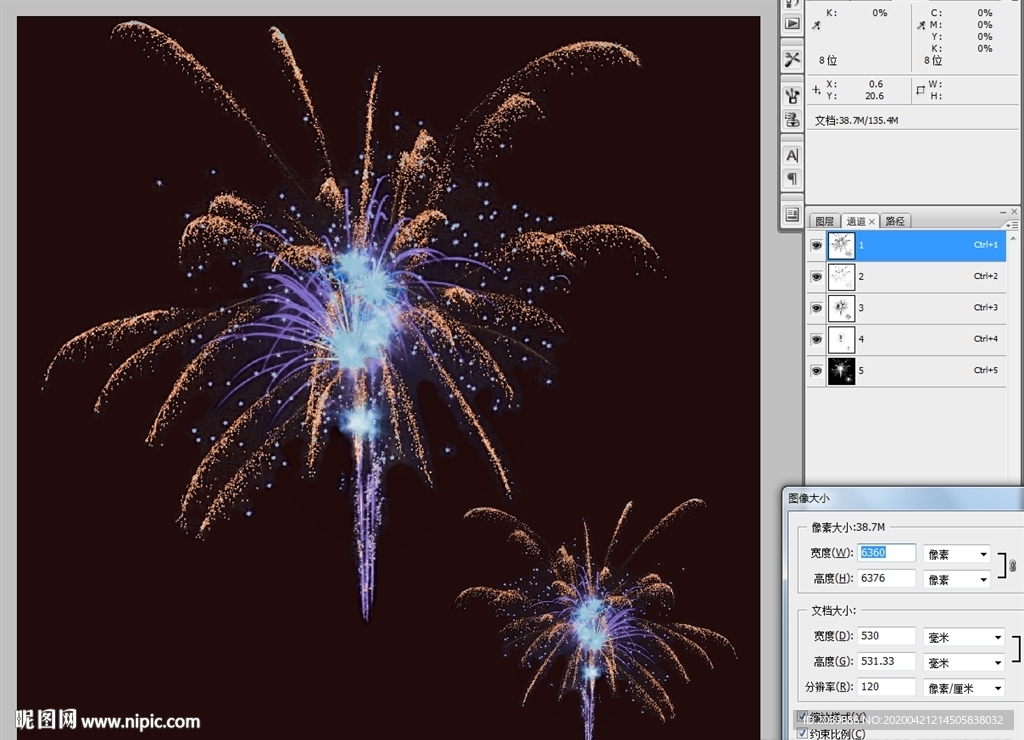Switch to the 图层 tab
The image size is (1024, 740).
824,221
